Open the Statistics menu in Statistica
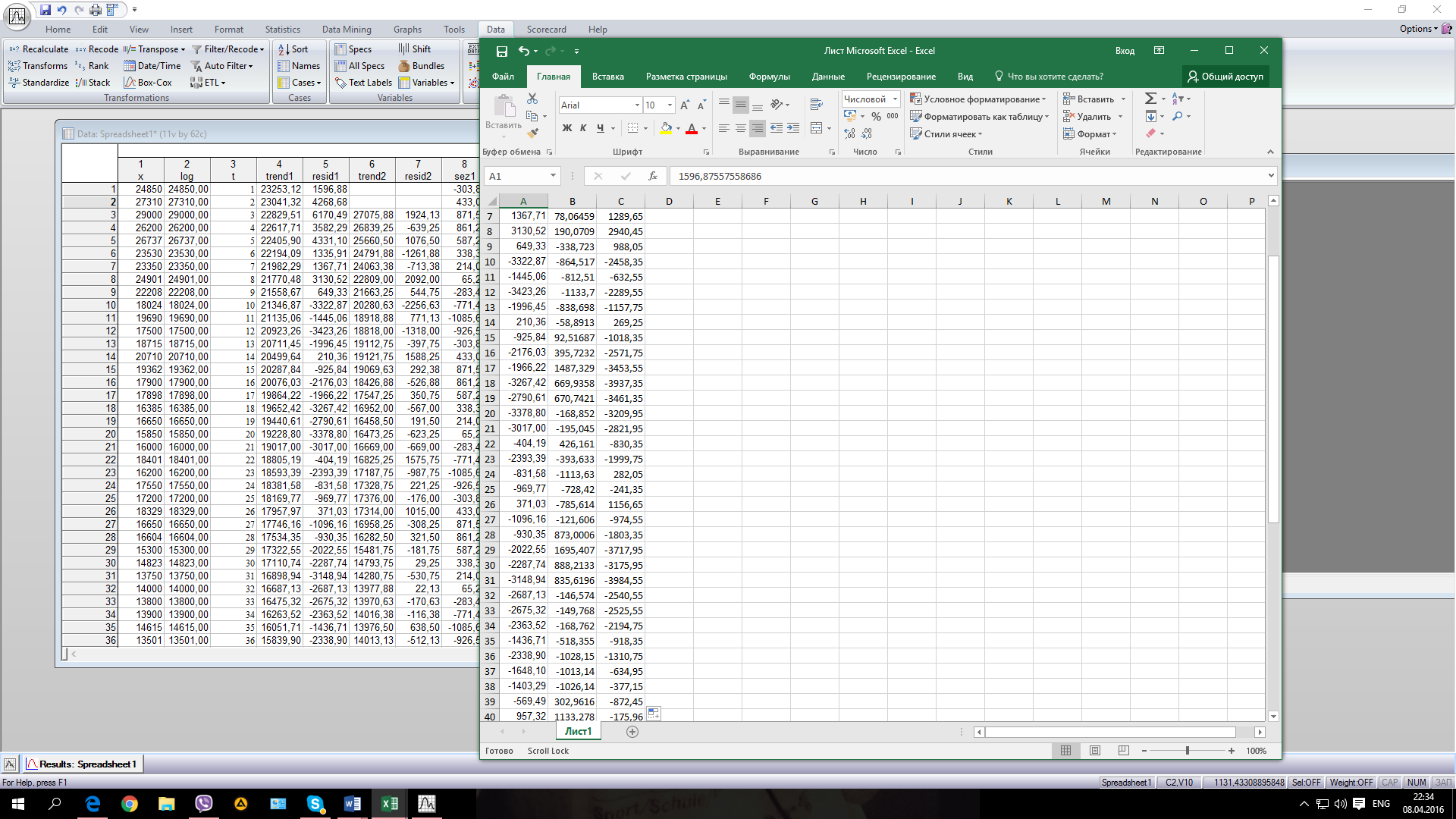 tap(282, 30)
